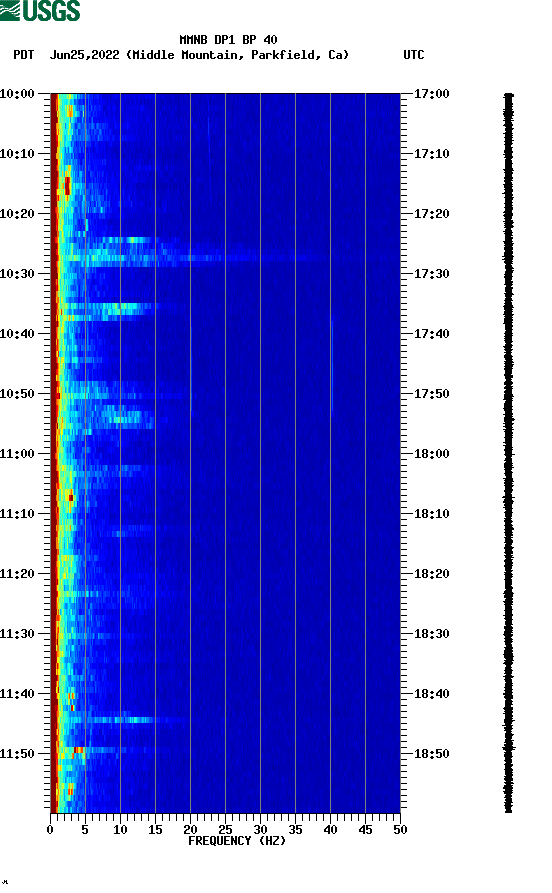The image size is (552, 893).
Task: Click the 10:20 PDT time label
Action: [17, 214]
